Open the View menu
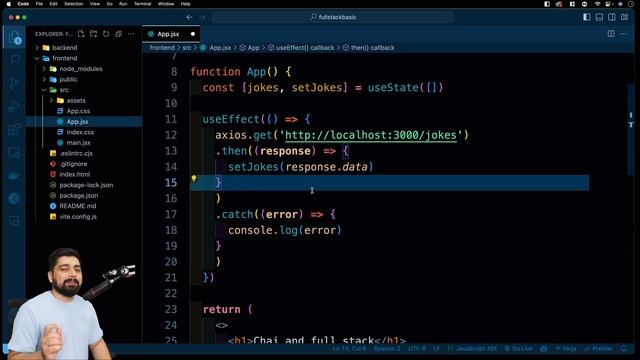 pos(95,4)
